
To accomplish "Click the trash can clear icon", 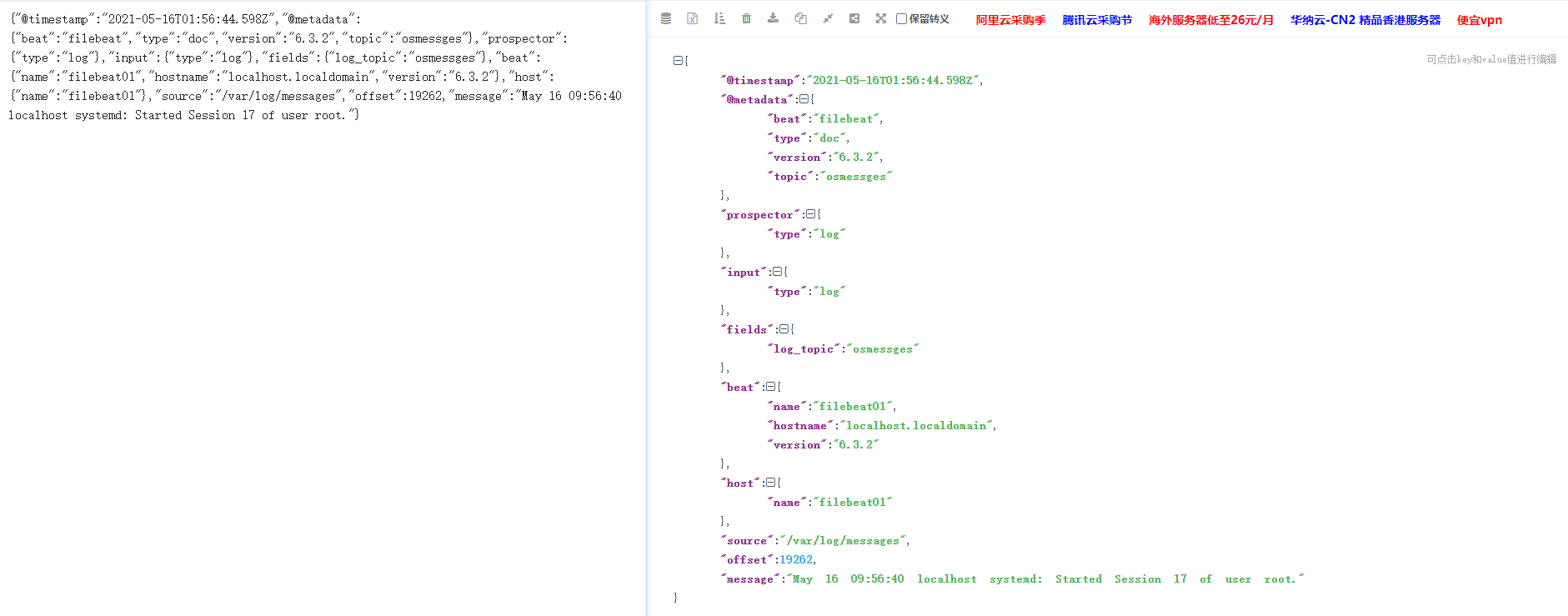I will point(746,18).
